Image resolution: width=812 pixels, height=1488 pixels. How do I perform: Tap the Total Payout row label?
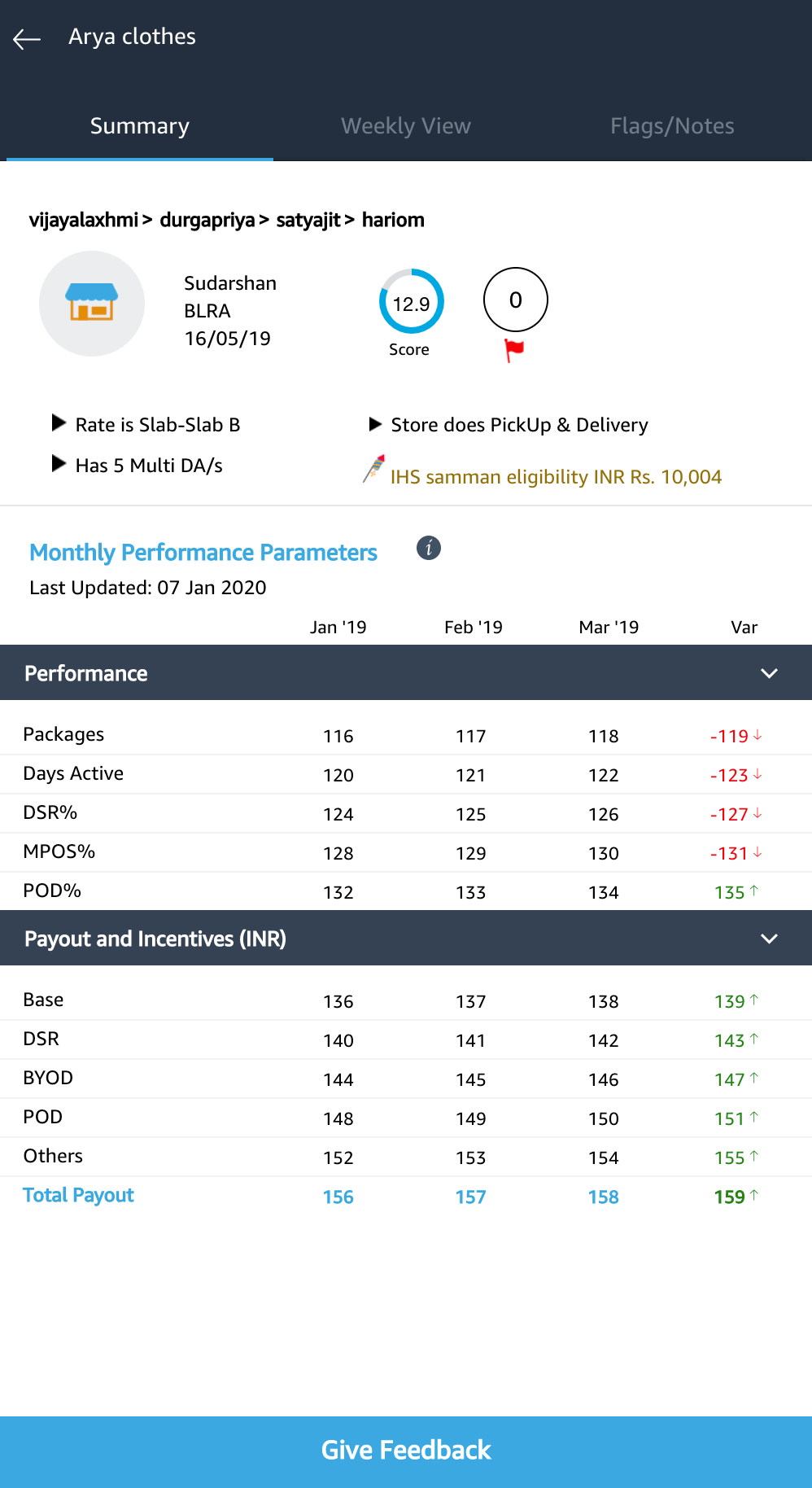[x=78, y=1195]
